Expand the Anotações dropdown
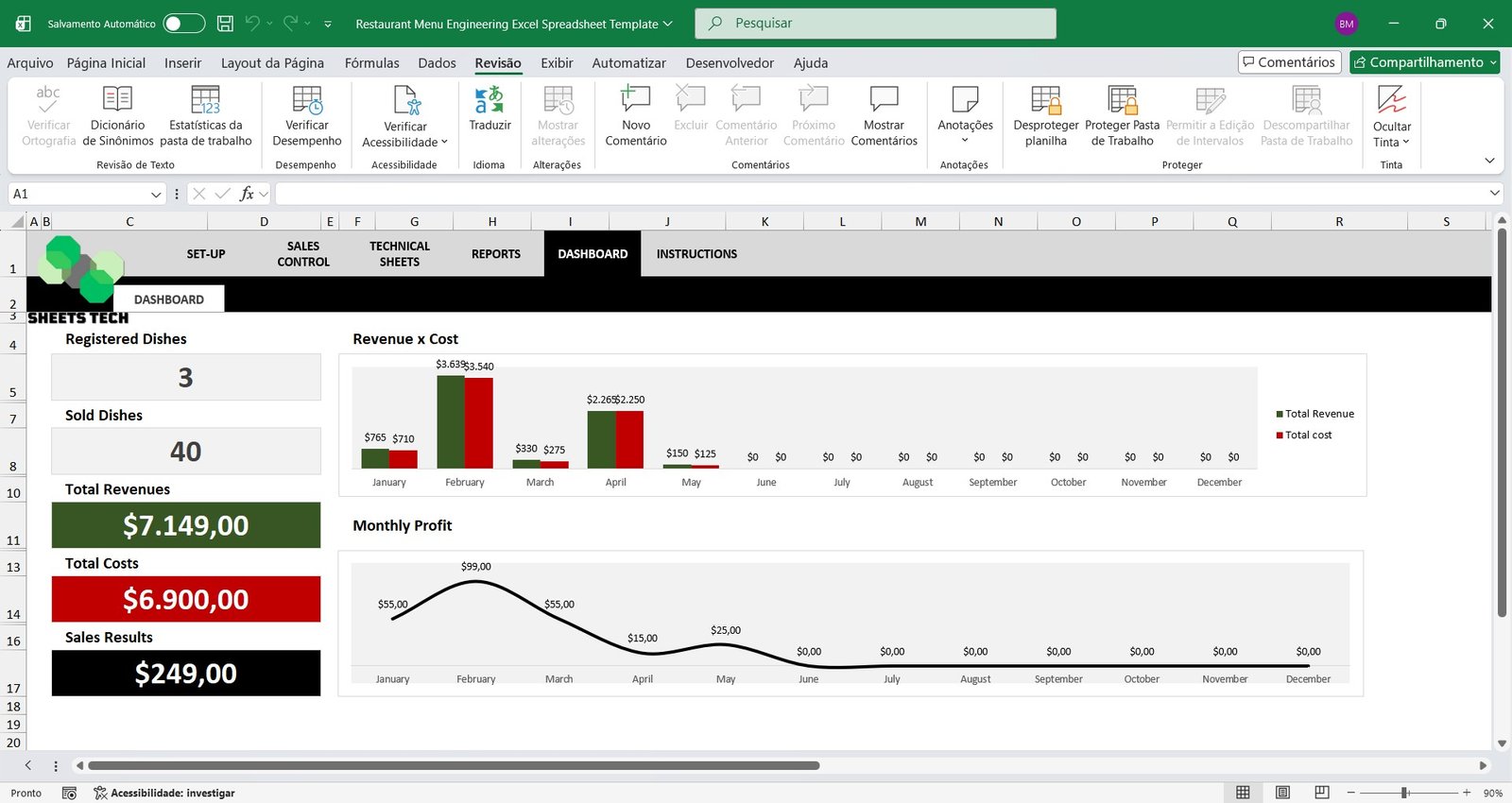This screenshot has height=803, width=1512. 965,140
